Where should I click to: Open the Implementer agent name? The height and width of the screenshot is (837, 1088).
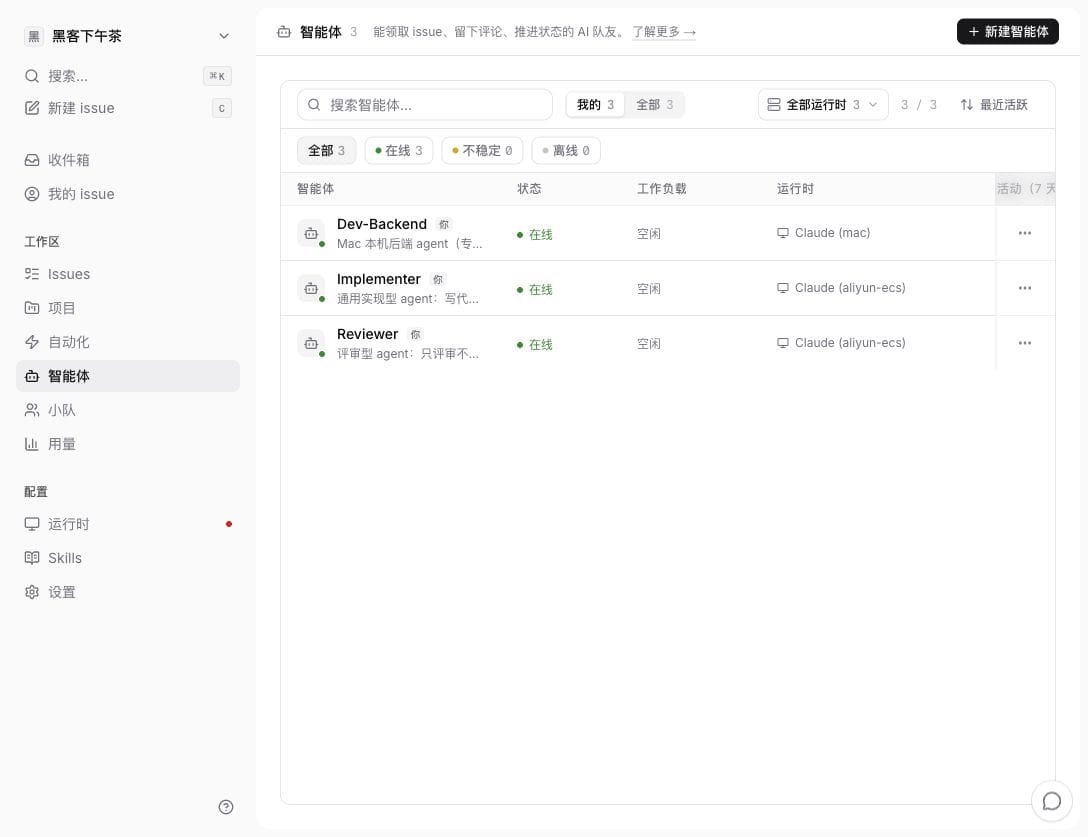[x=378, y=279]
